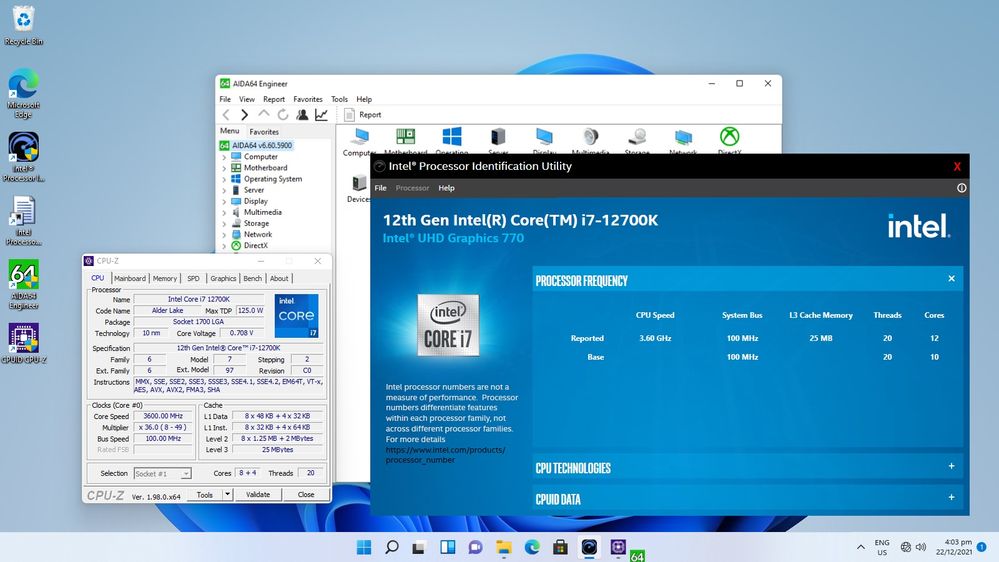Switch to Bench tab in CPU-Z
The width and height of the screenshot is (999, 562).
click(253, 278)
